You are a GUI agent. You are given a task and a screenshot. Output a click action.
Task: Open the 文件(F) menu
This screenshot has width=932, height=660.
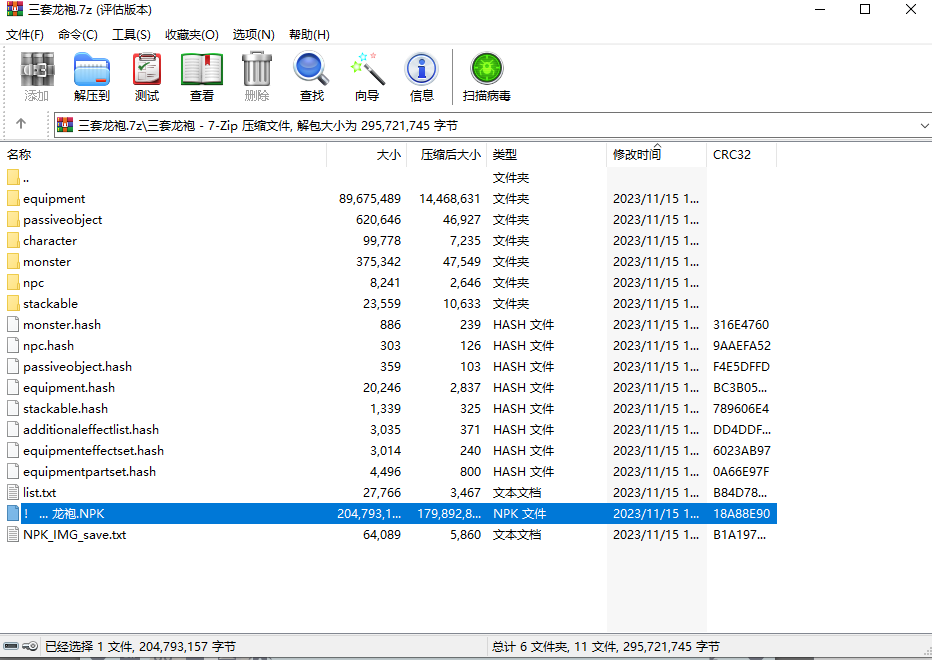[25, 34]
